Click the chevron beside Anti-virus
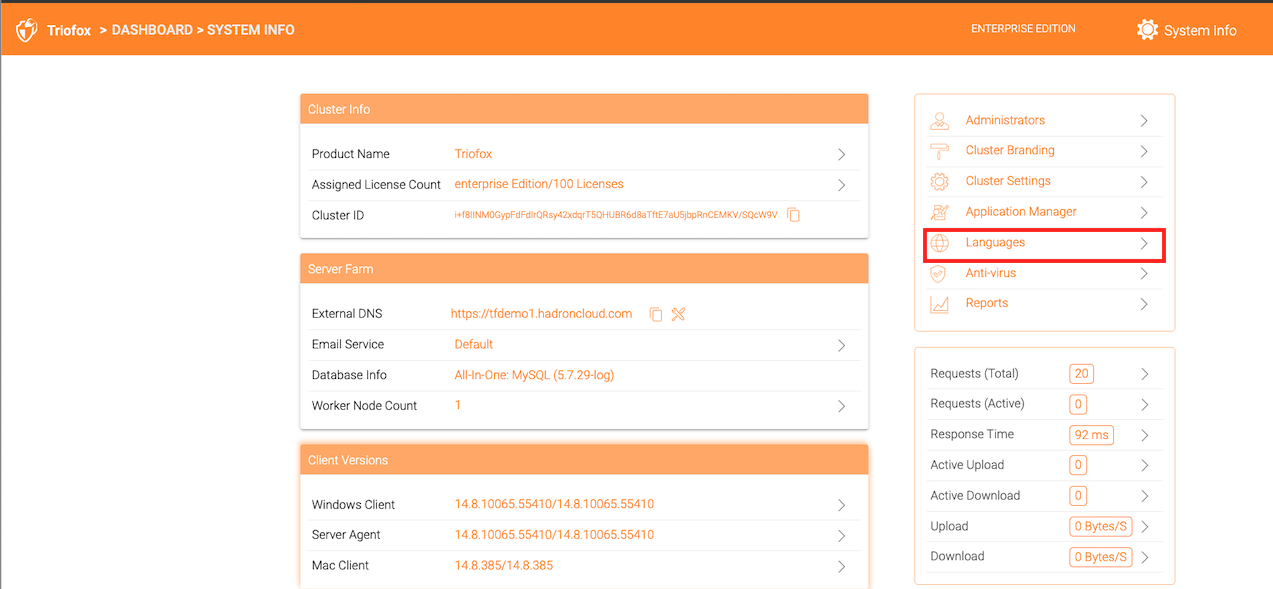The width and height of the screenshot is (1273, 589). (x=1144, y=273)
